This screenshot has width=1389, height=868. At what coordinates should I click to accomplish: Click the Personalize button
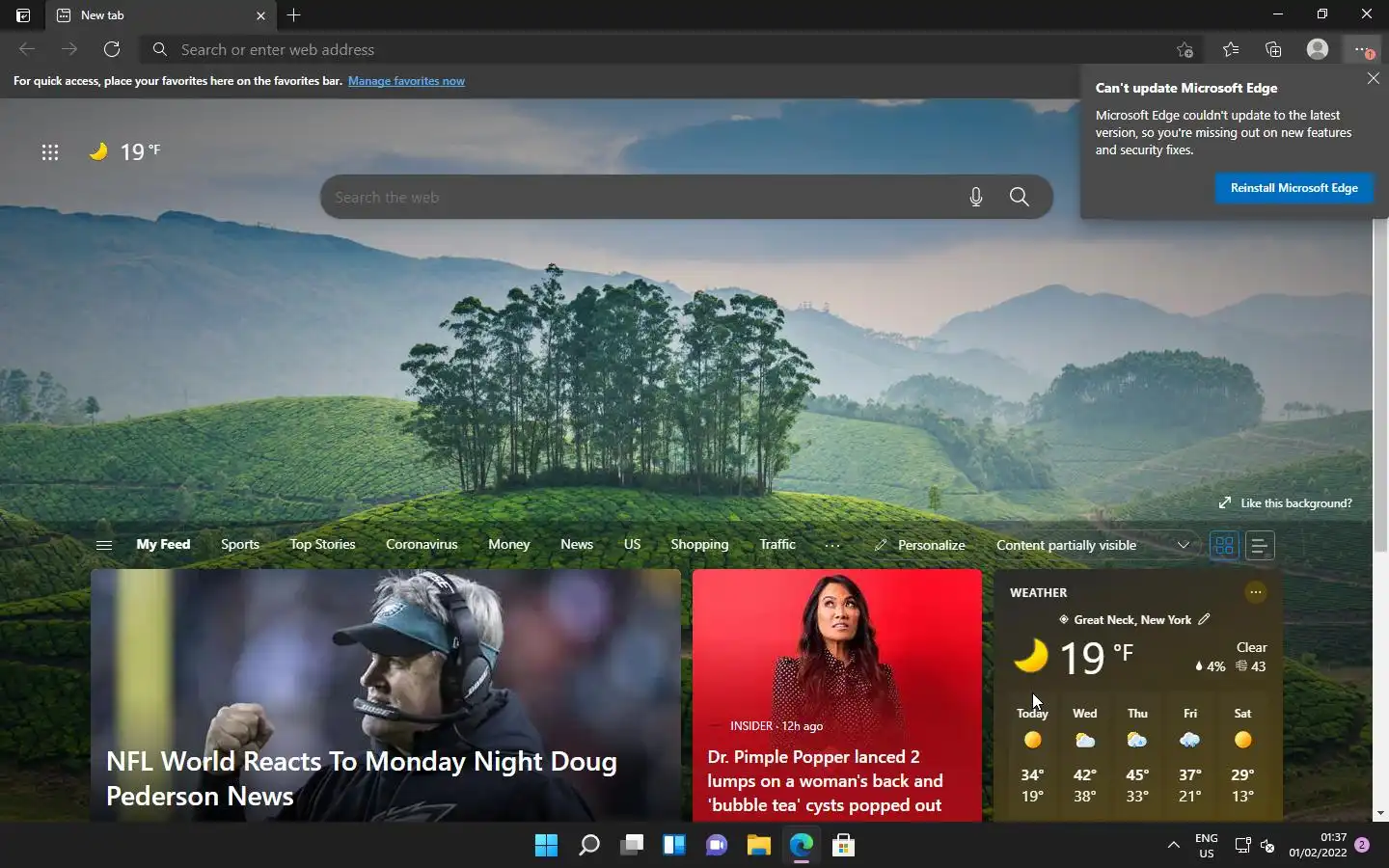click(919, 545)
